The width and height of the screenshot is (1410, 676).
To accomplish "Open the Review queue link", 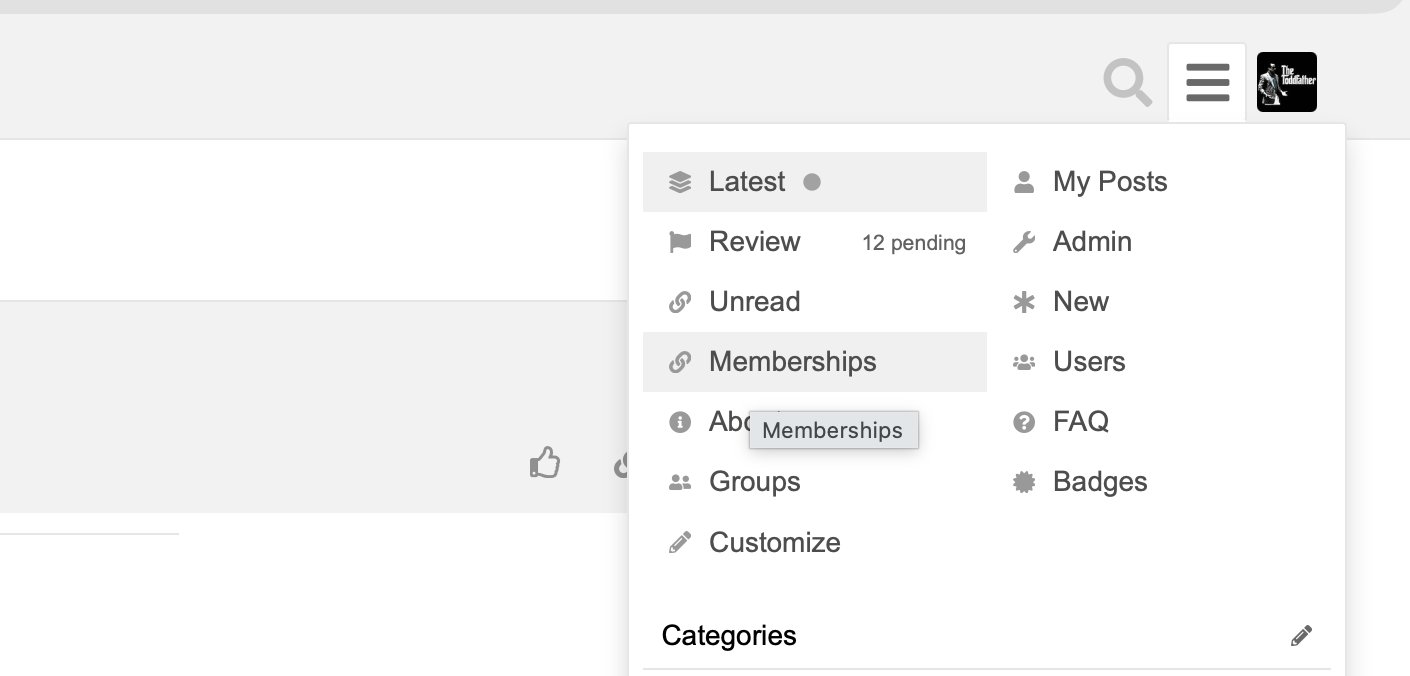I will pyautogui.click(x=754, y=242).
